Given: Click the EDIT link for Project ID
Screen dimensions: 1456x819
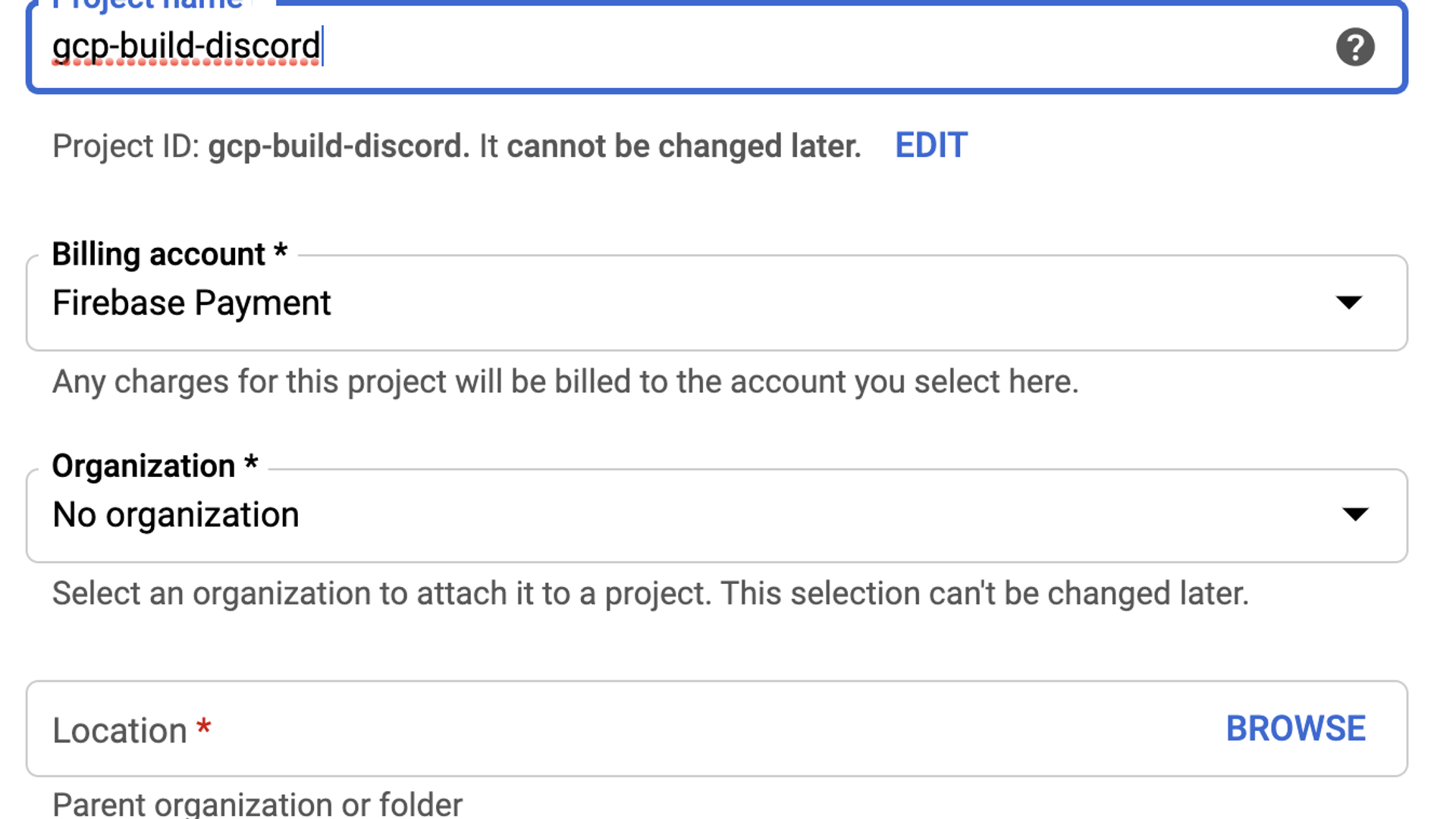Looking at the screenshot, I should pos(930,146).
